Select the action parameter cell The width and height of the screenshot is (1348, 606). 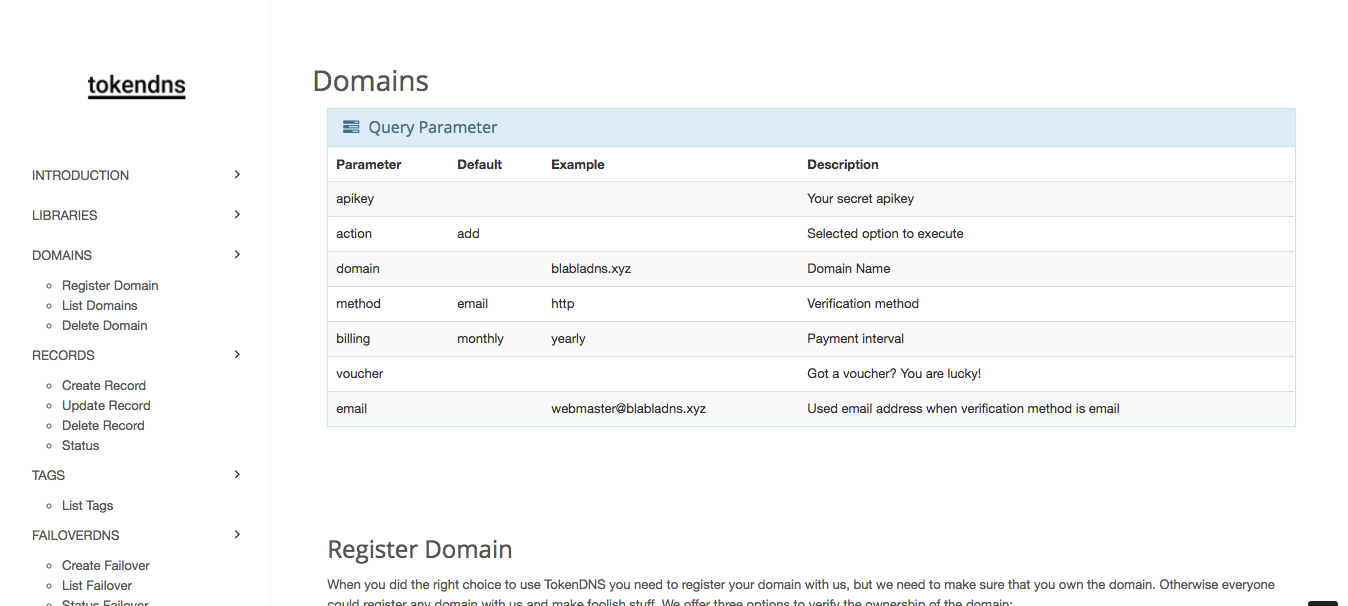354,233
